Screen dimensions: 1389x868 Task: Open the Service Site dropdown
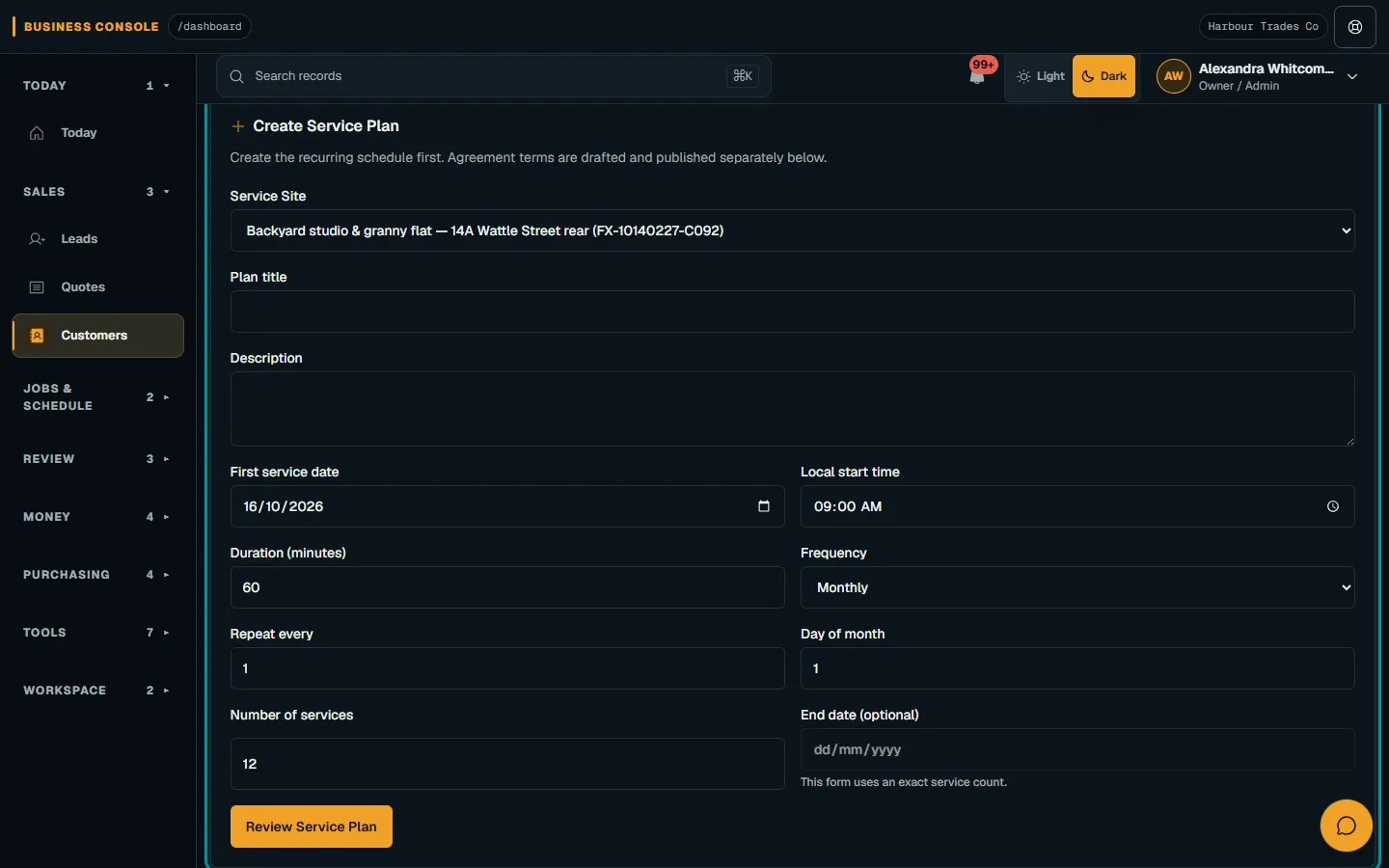click(792, 231)
